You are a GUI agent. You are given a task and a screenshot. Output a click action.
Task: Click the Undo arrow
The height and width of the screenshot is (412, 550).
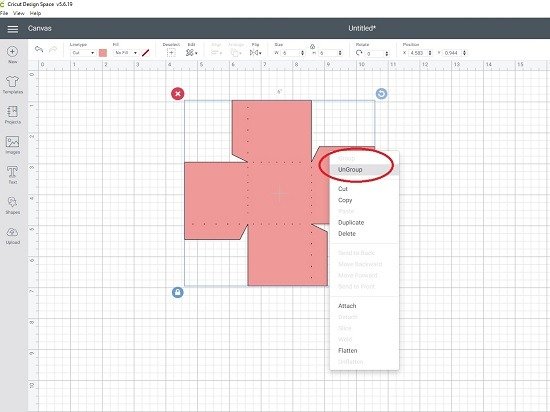[39, 49]
